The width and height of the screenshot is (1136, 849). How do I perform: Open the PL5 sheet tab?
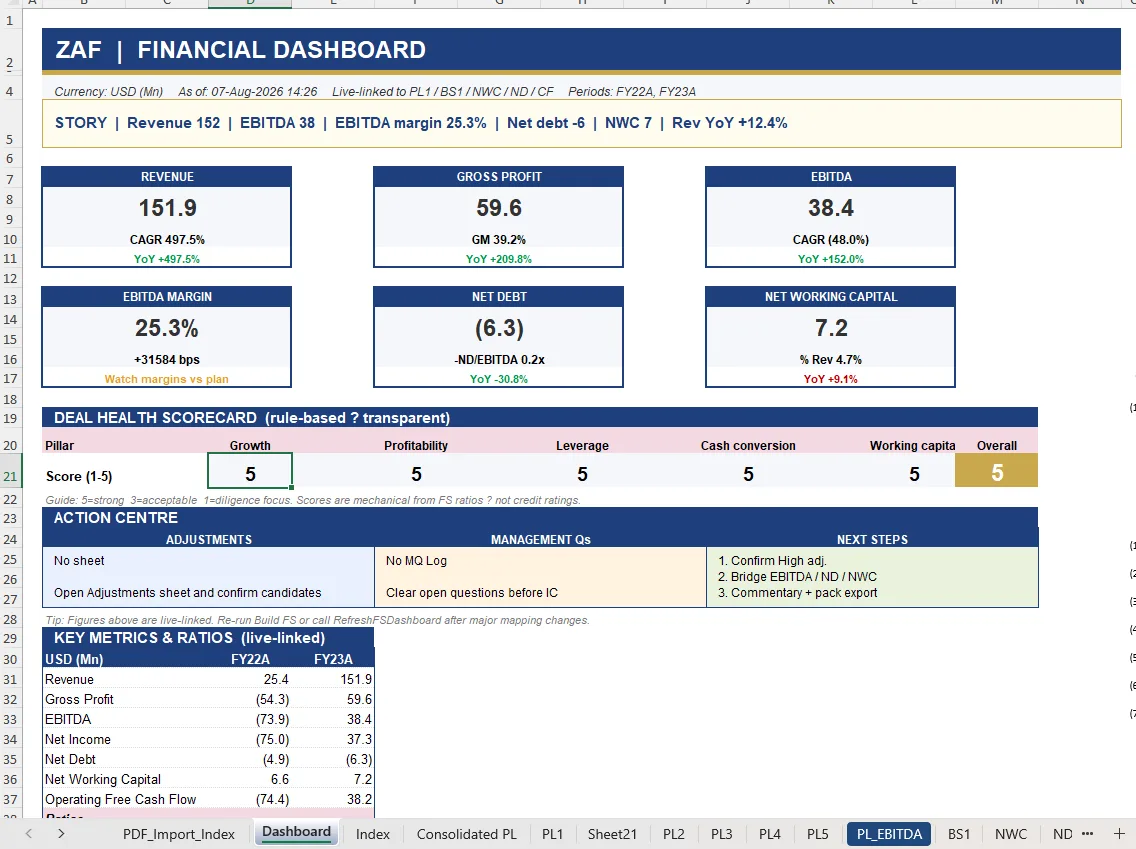817,834
